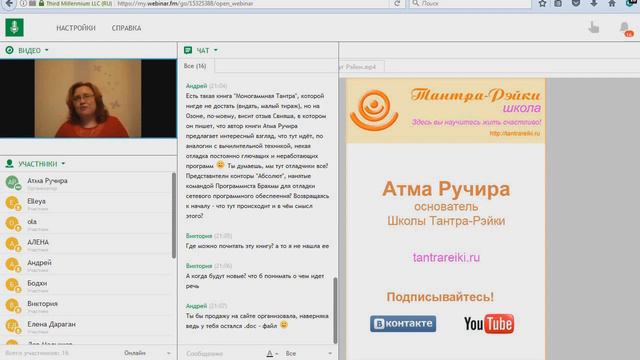Click Виктория's avatar in participants list
The image size is (640, 360).
13,305
